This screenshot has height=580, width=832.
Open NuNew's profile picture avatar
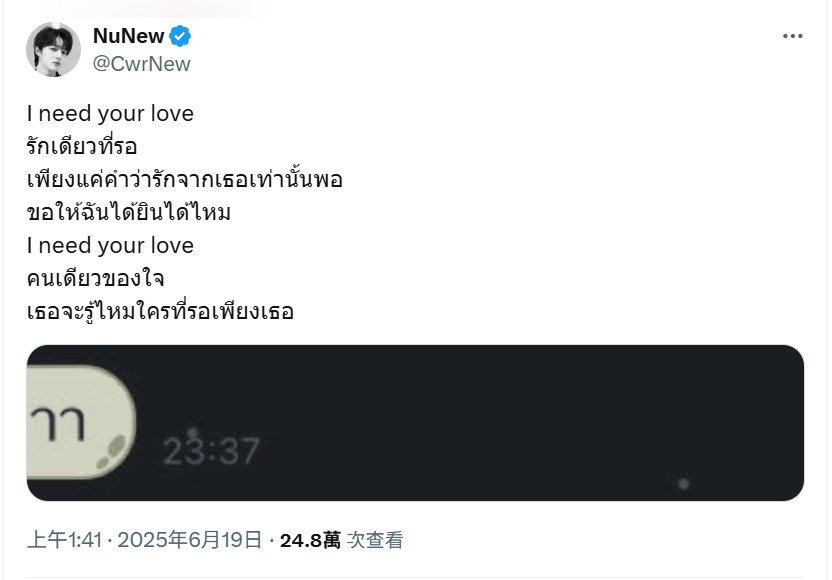click(x=53, y=49)
